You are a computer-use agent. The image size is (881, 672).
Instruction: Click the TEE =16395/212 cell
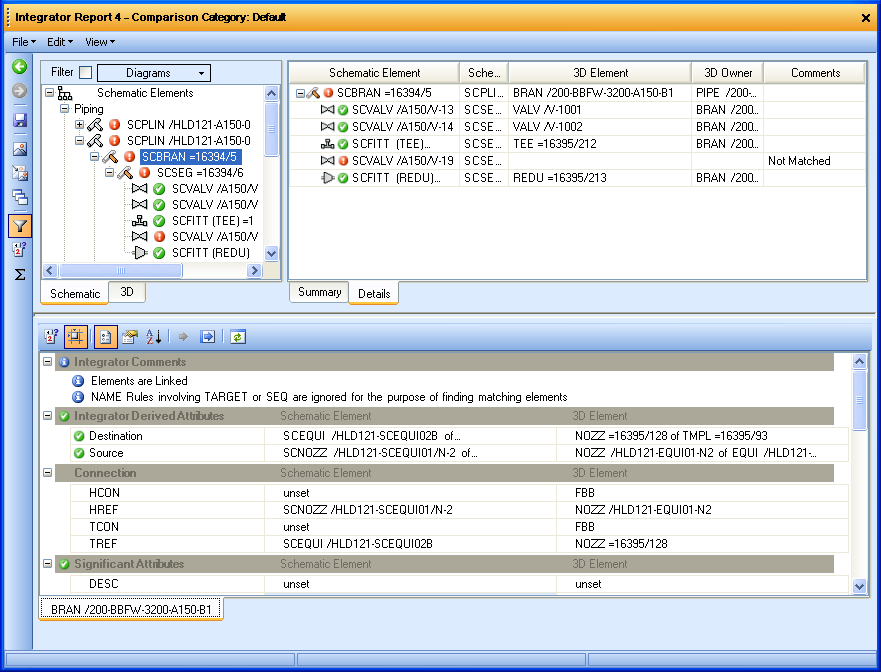(x=600, y=144)
